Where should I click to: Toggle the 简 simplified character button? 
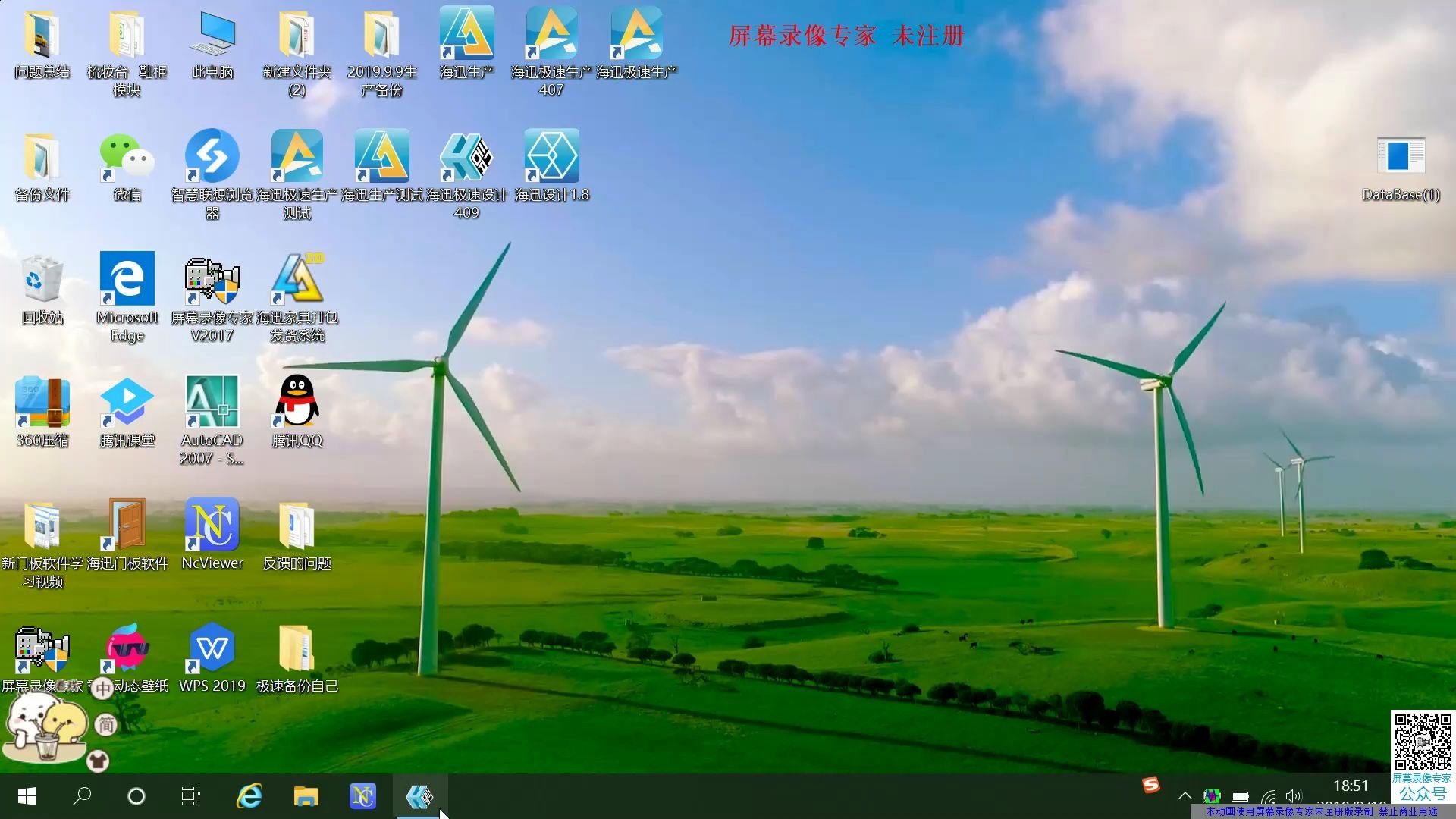tap(106, 725)
